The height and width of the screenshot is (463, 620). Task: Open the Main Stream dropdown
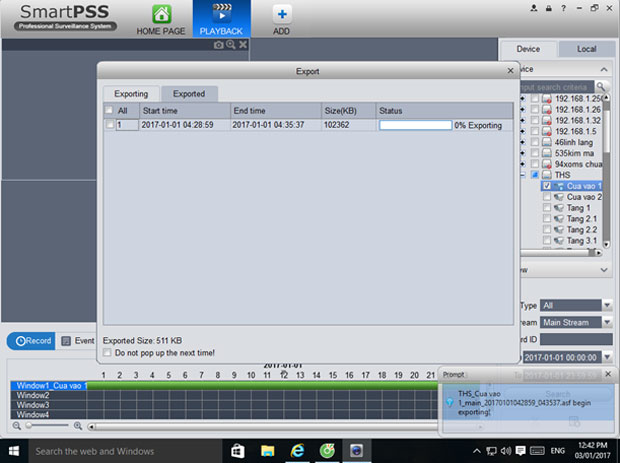coord(607,322)
